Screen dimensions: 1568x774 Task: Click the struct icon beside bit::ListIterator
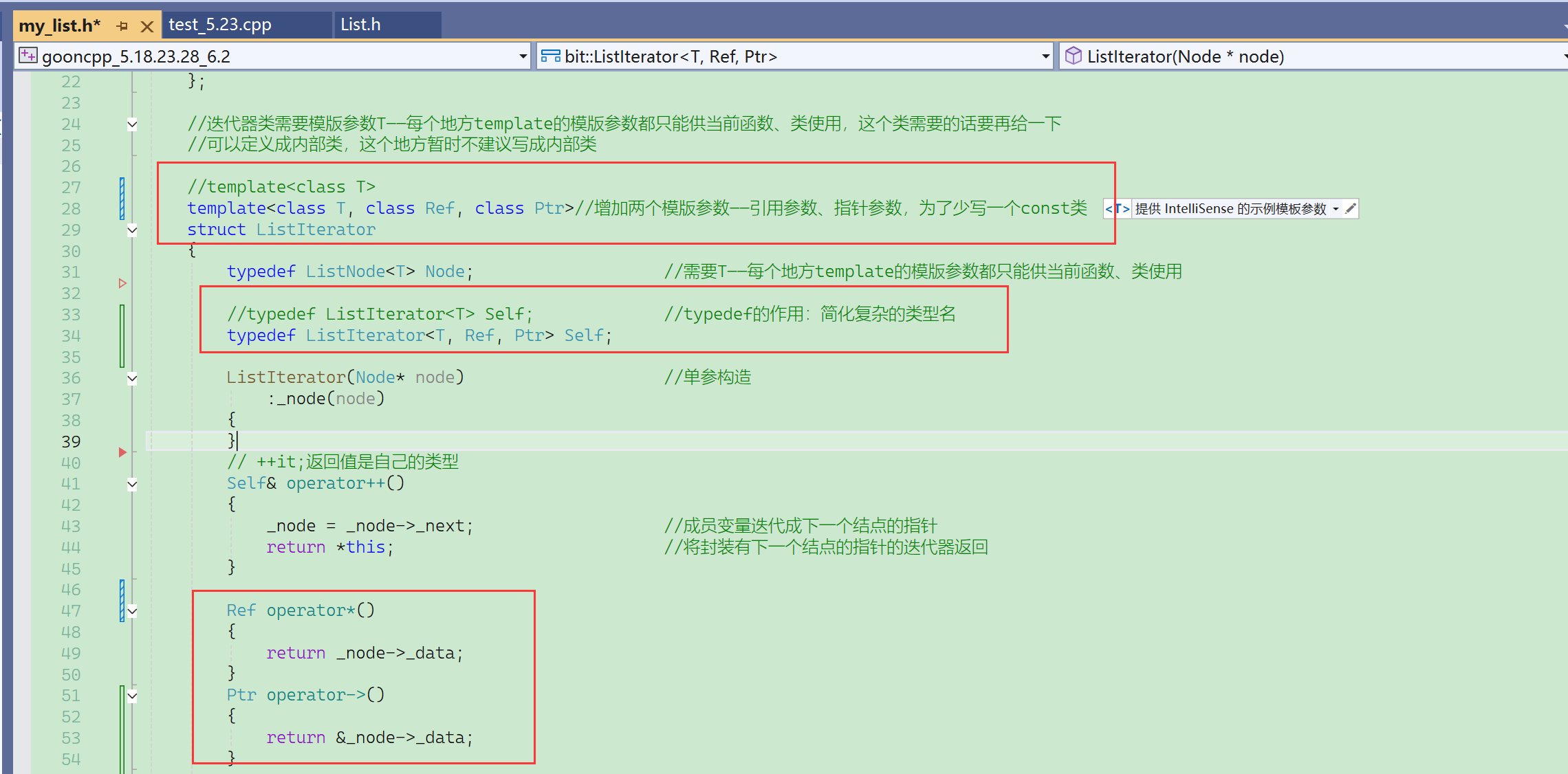(550, 56)
